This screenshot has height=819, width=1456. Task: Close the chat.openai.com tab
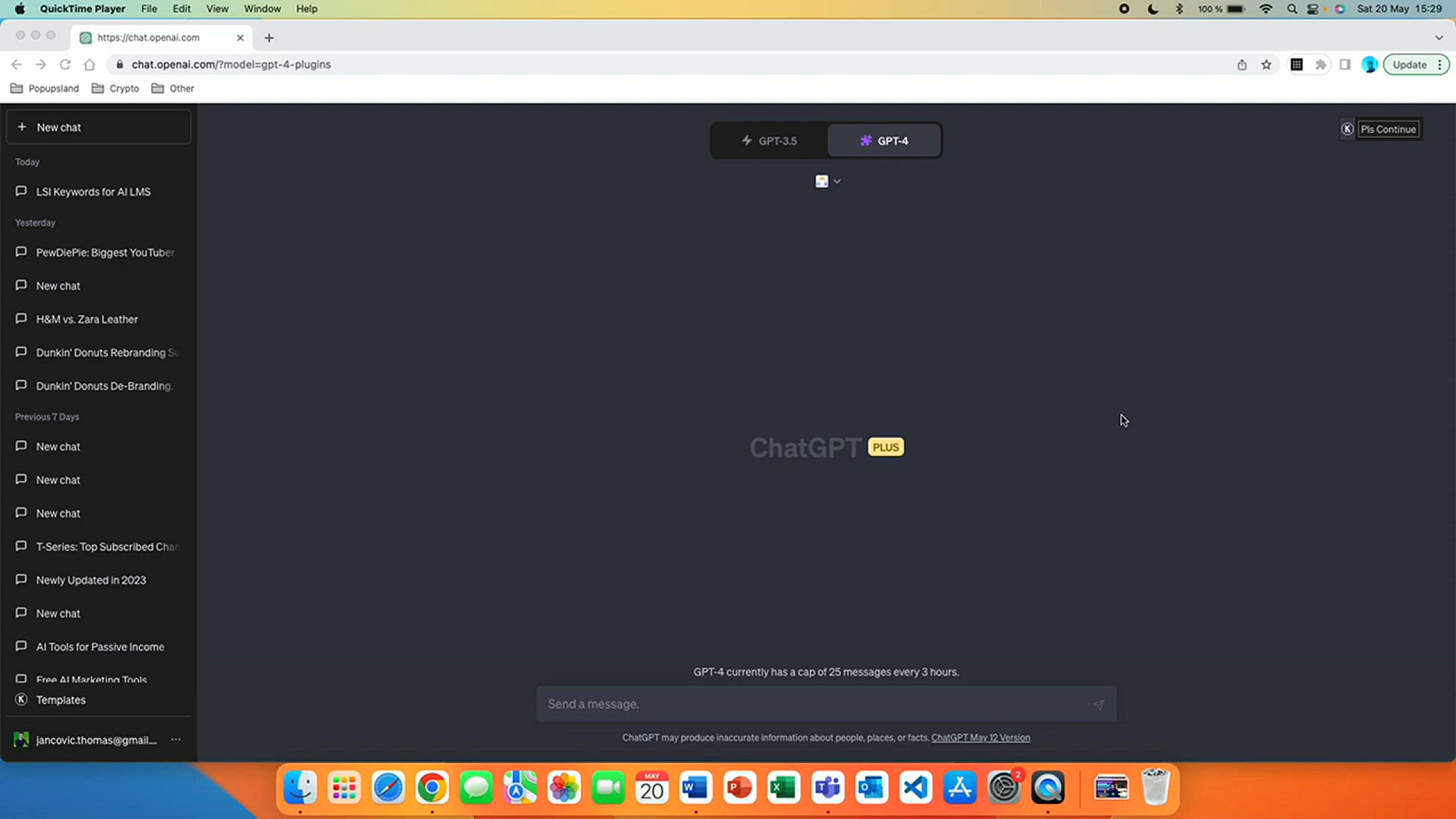[x=240, y=37]
